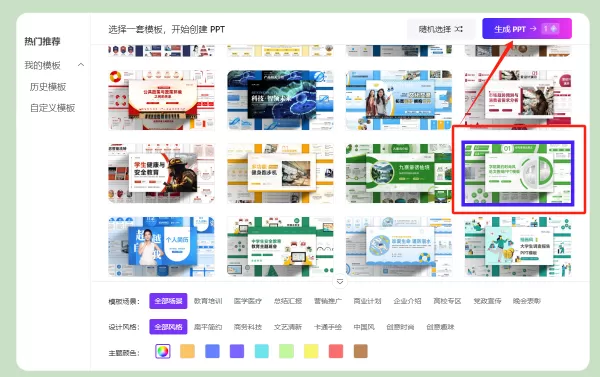Click the 选择一套模板，开始创建 PPT heading
This screenshot has height=377, width=600.
click(x=166, y=29)
